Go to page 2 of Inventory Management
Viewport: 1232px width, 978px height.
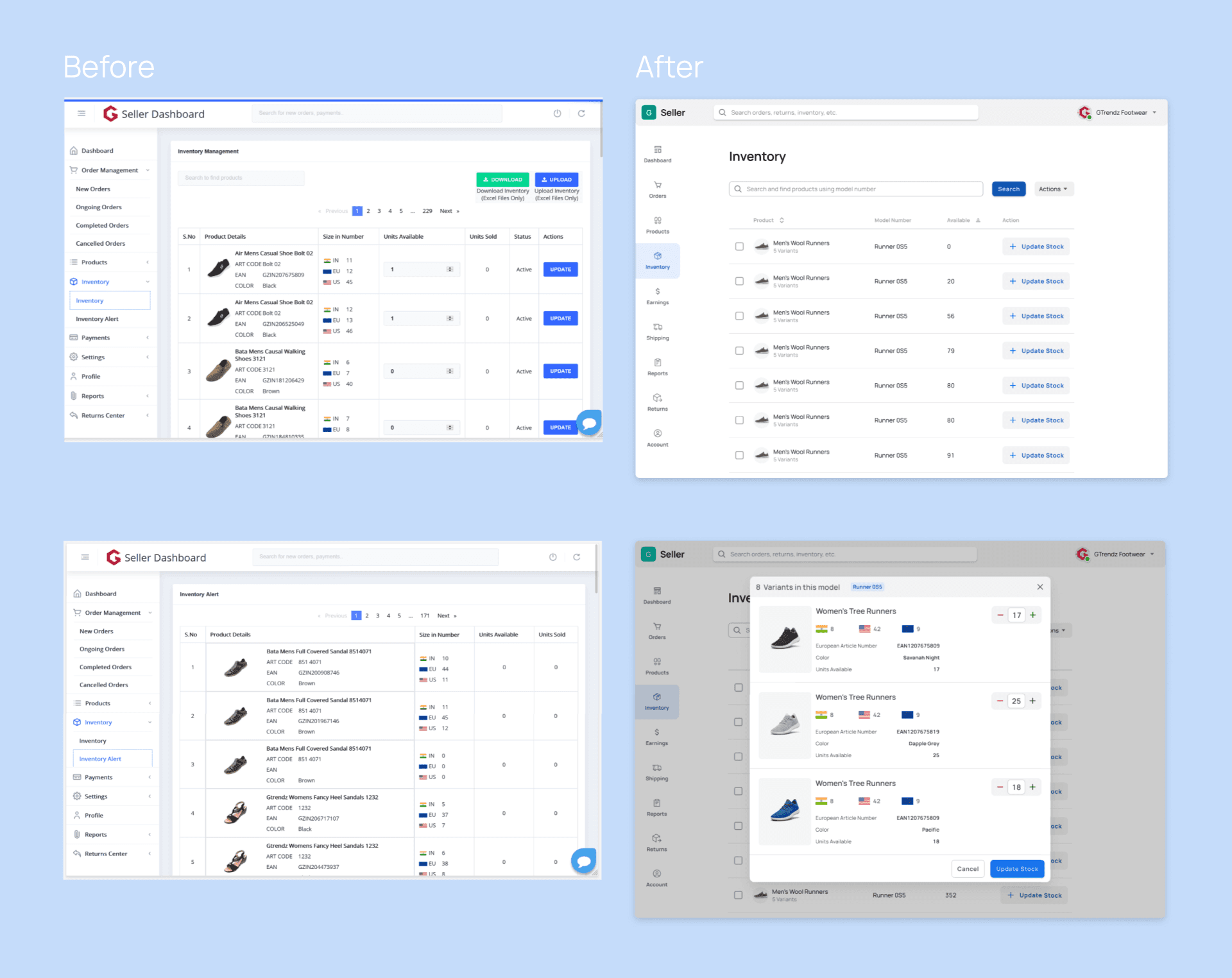[368, 211]
